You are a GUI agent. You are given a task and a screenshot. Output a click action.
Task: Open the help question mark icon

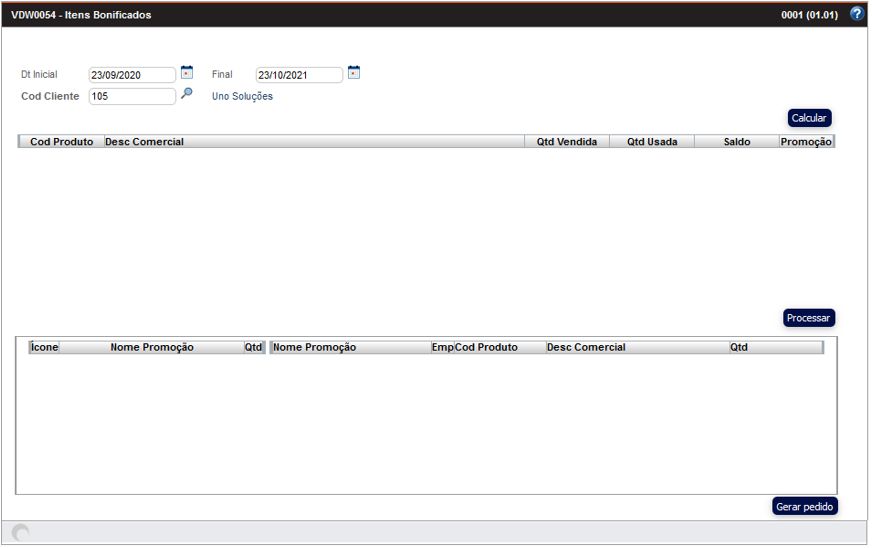click(856, 14)
